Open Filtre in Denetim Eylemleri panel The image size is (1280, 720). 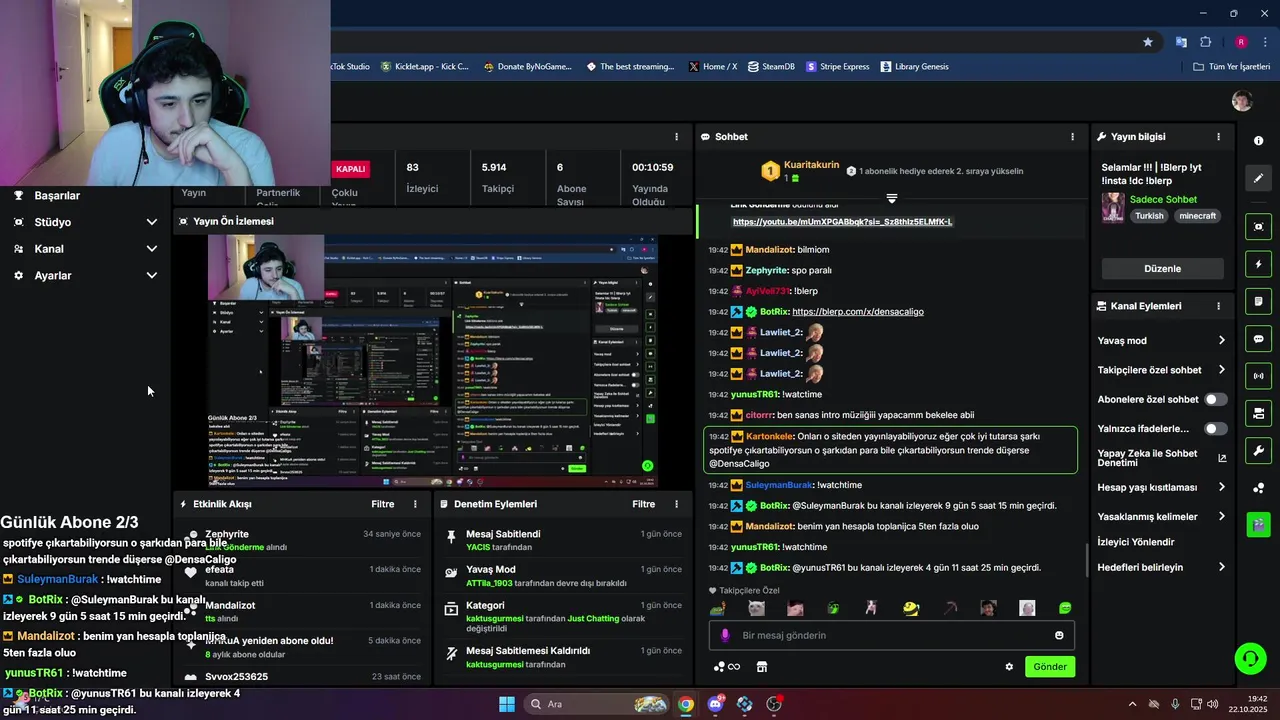click(644, 504)
